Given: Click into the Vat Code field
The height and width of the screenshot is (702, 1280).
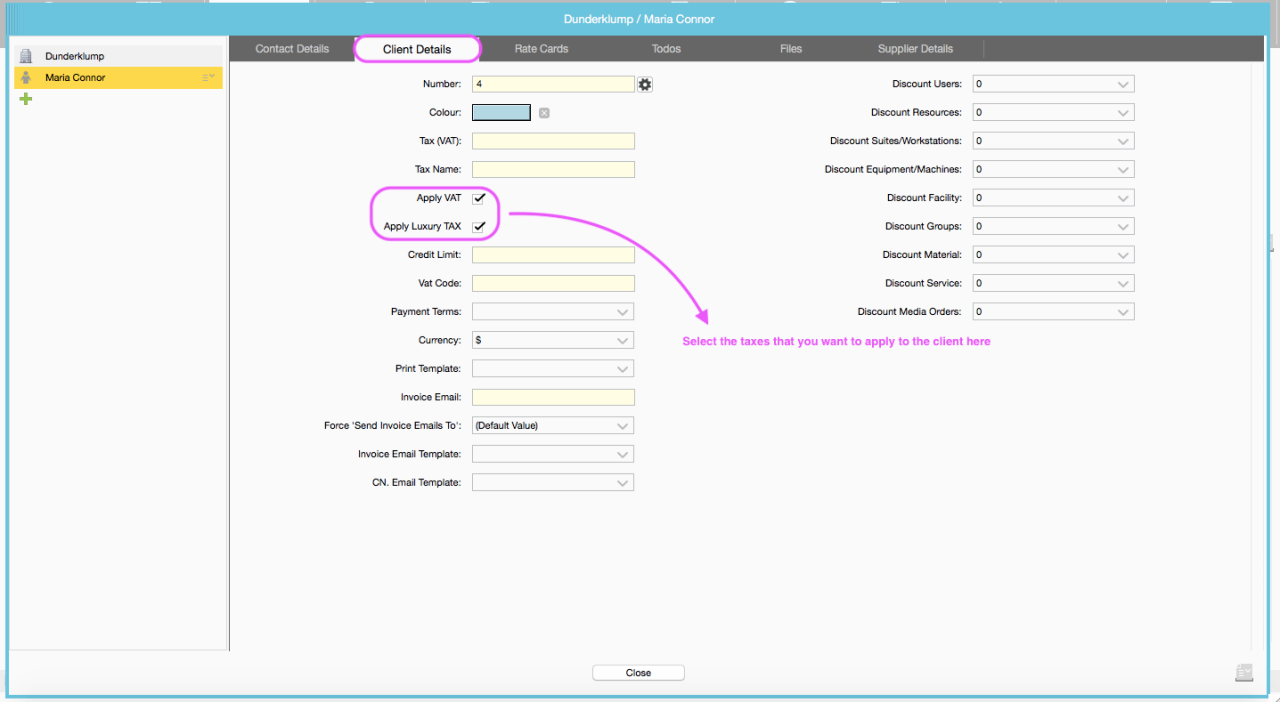Looking at the screenshot, I should 553,284.
